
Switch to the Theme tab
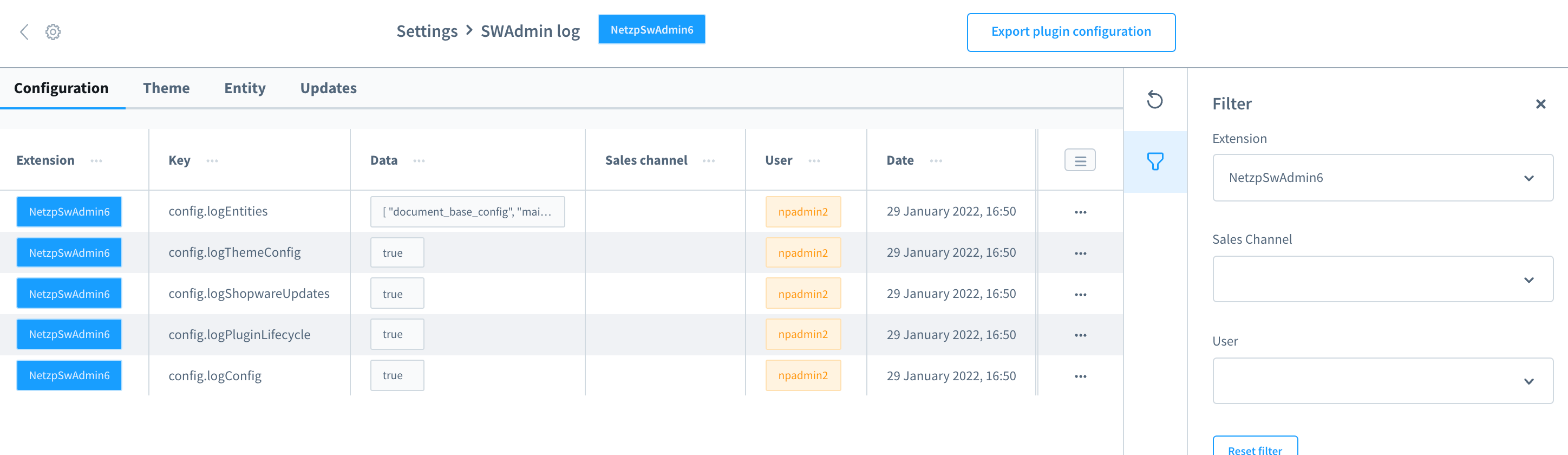166,88
